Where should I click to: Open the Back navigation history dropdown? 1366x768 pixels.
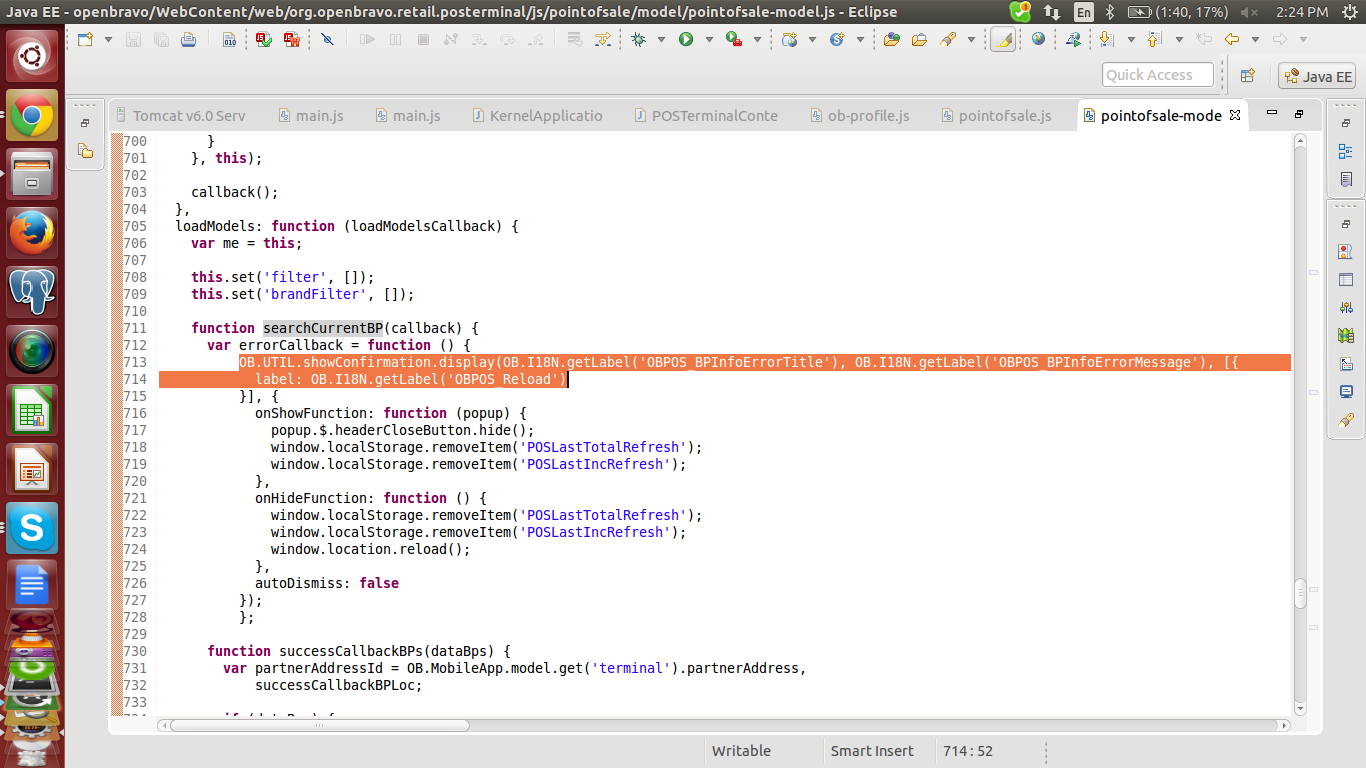point(1254,40)
